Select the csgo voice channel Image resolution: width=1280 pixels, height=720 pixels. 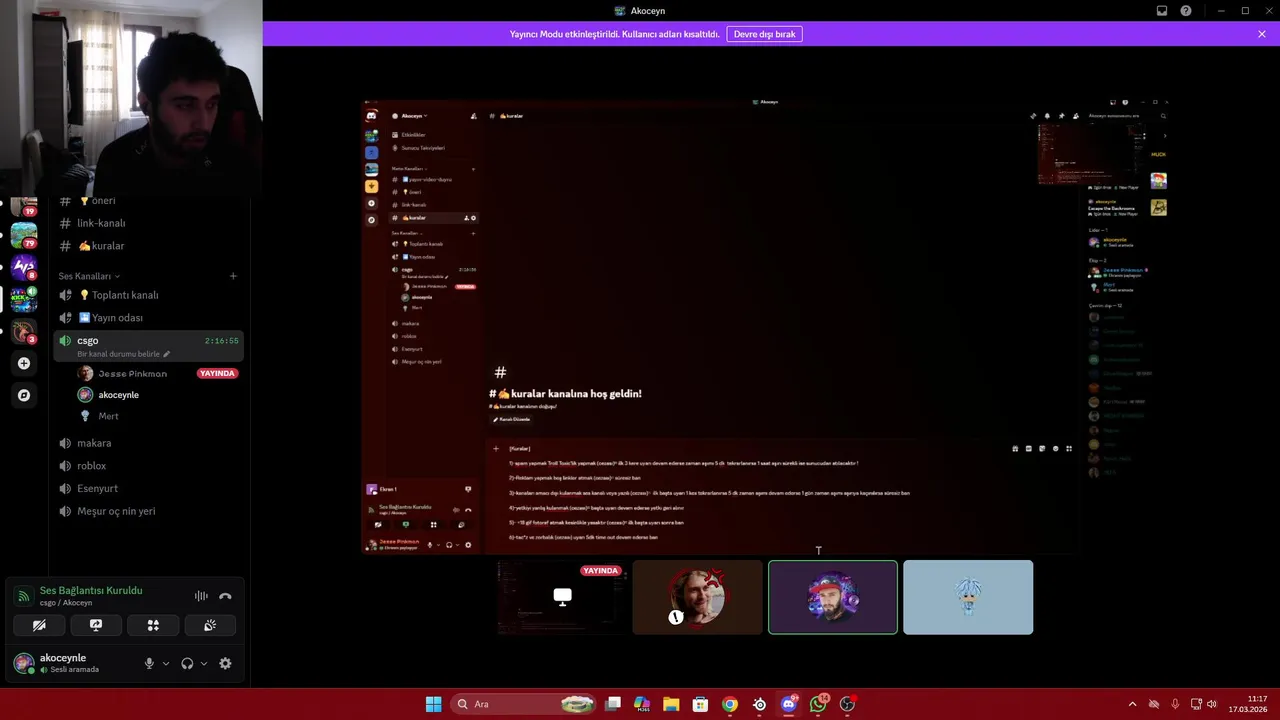pos(148,346)
